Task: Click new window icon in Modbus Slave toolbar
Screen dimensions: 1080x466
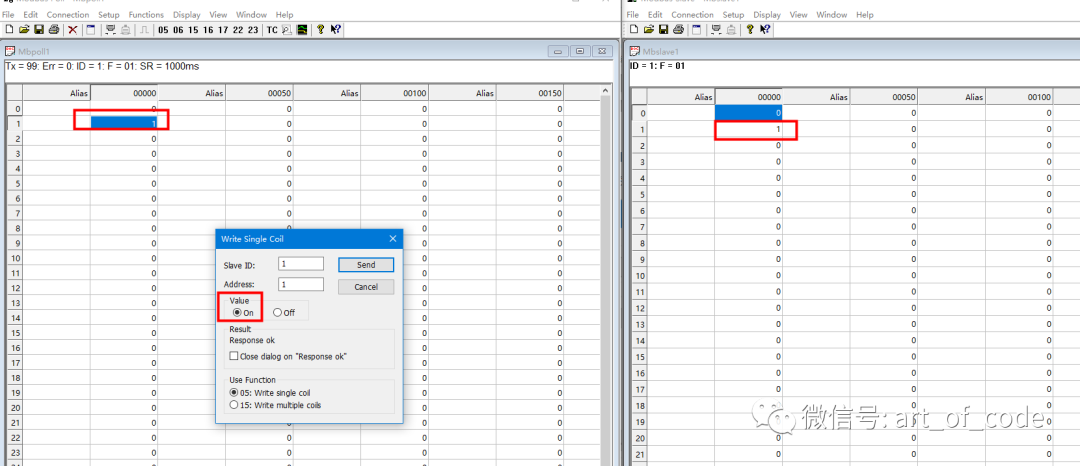Action: 696,30
